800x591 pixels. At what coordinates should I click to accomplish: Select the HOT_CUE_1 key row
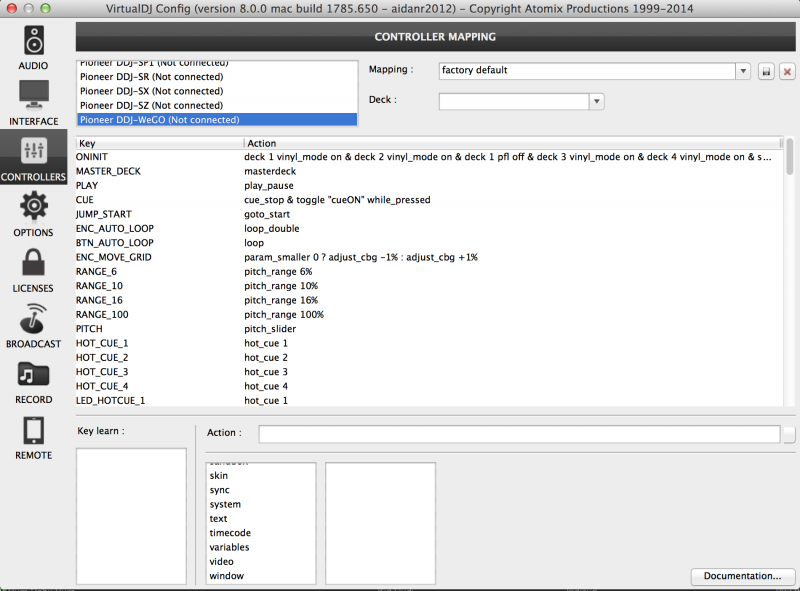point(429,343)
